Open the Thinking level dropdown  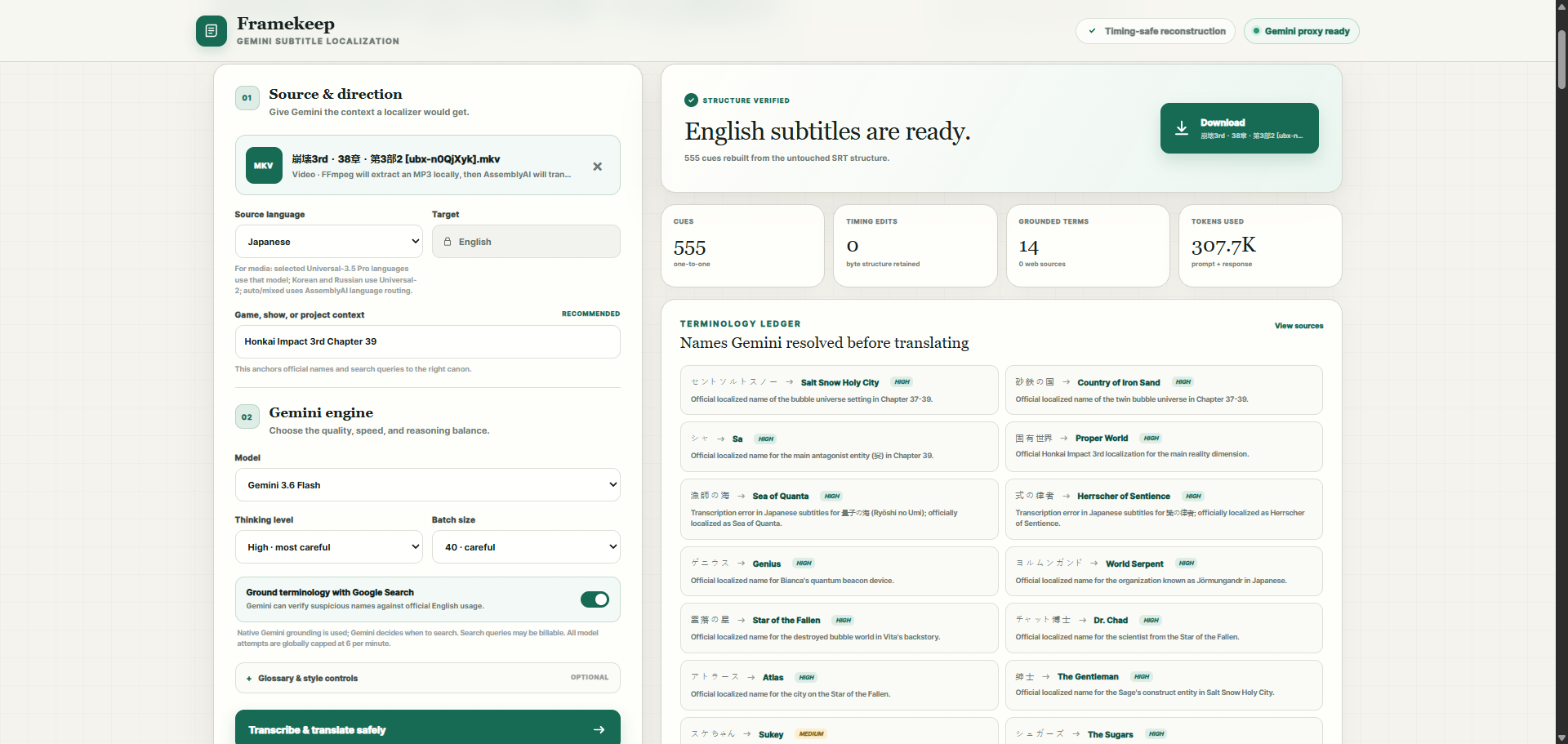point(329,547)
